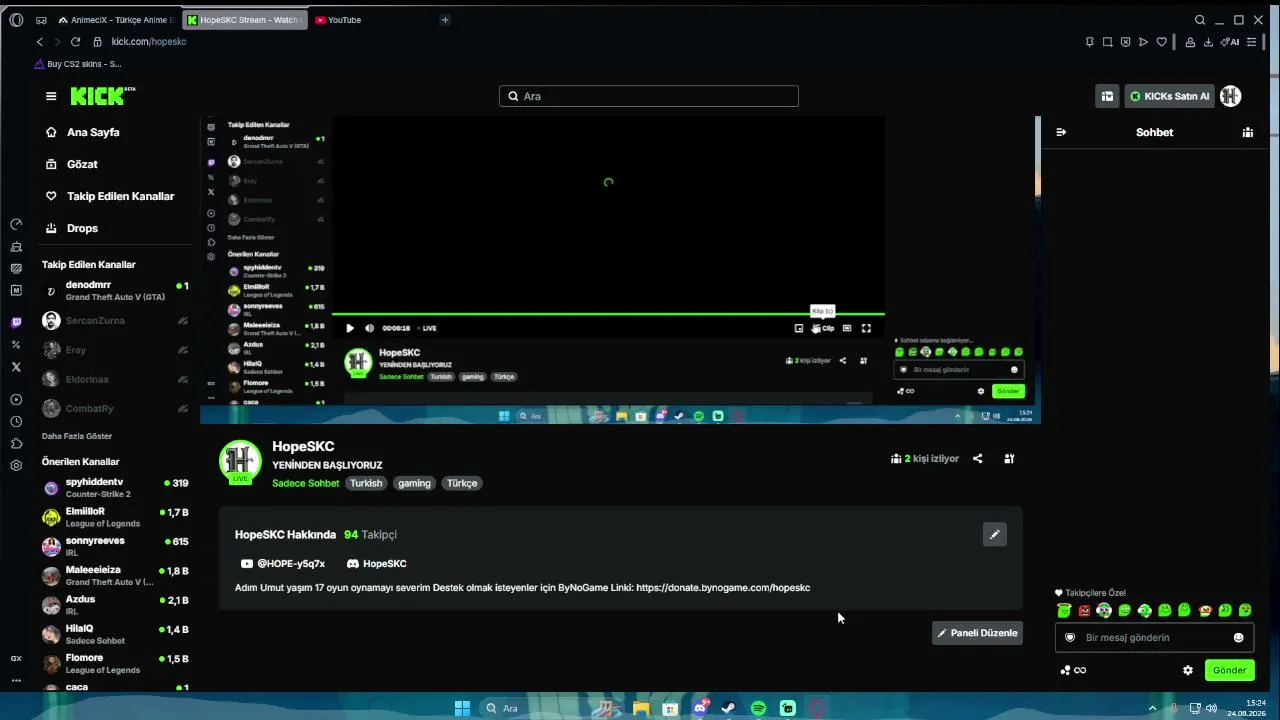Viewport: 1280px width, 720px height.
Task: Click the Turkish tag
Action: [366, 483]
